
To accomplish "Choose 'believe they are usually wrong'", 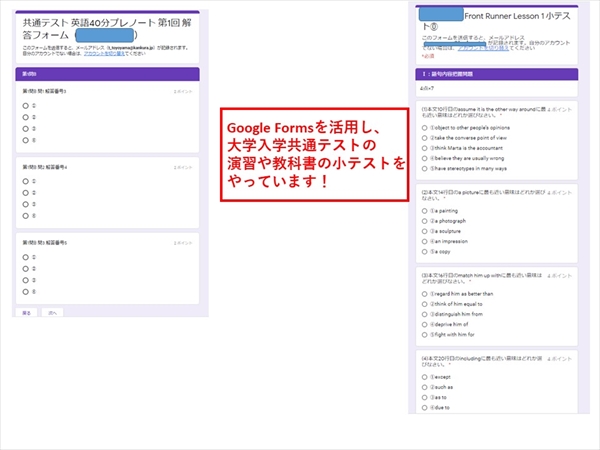I will [x=424, y=158].
